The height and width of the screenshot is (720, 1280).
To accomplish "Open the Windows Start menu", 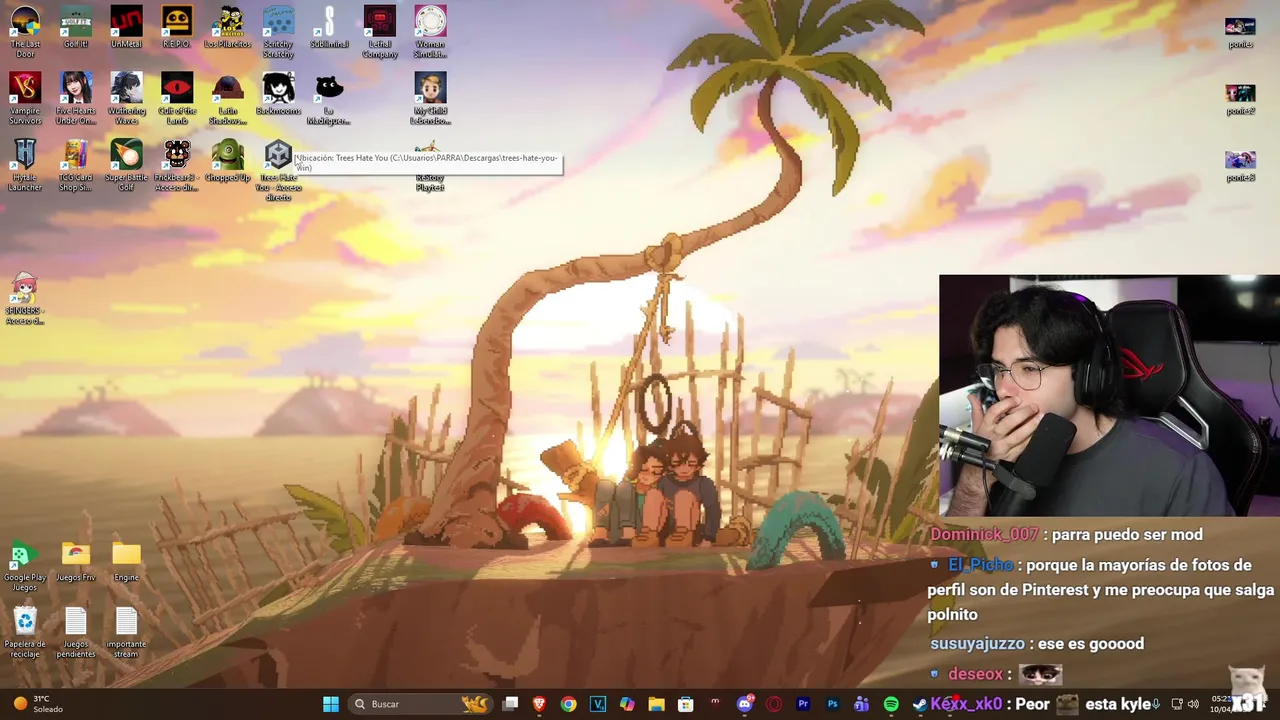I will click(331, 704).
